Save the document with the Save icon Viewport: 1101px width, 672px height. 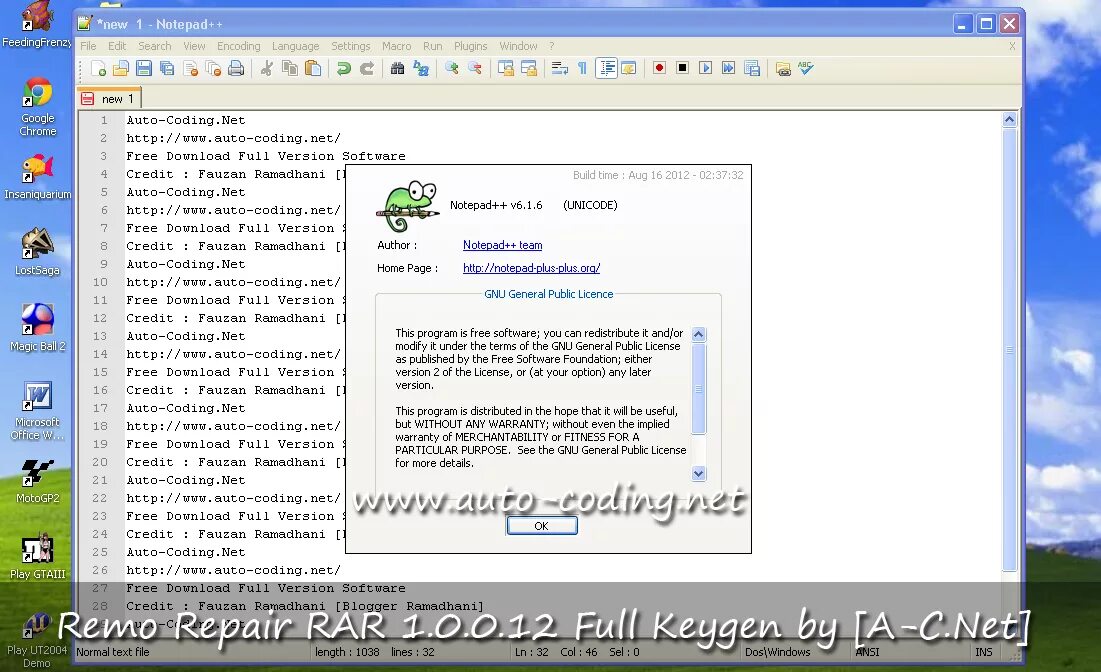(x=144, y=68)
